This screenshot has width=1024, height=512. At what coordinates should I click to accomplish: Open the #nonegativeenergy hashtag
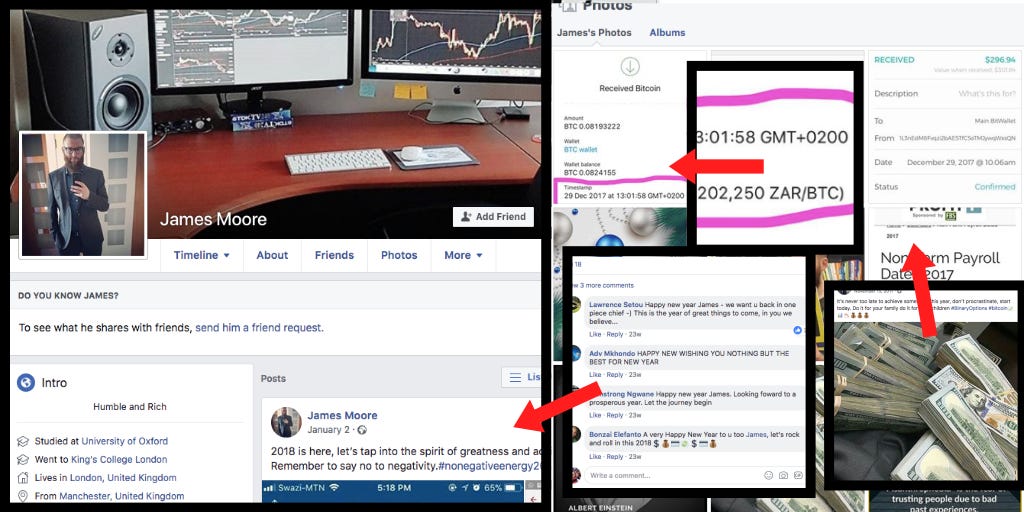pyautogui.click(x=489, y=466)
